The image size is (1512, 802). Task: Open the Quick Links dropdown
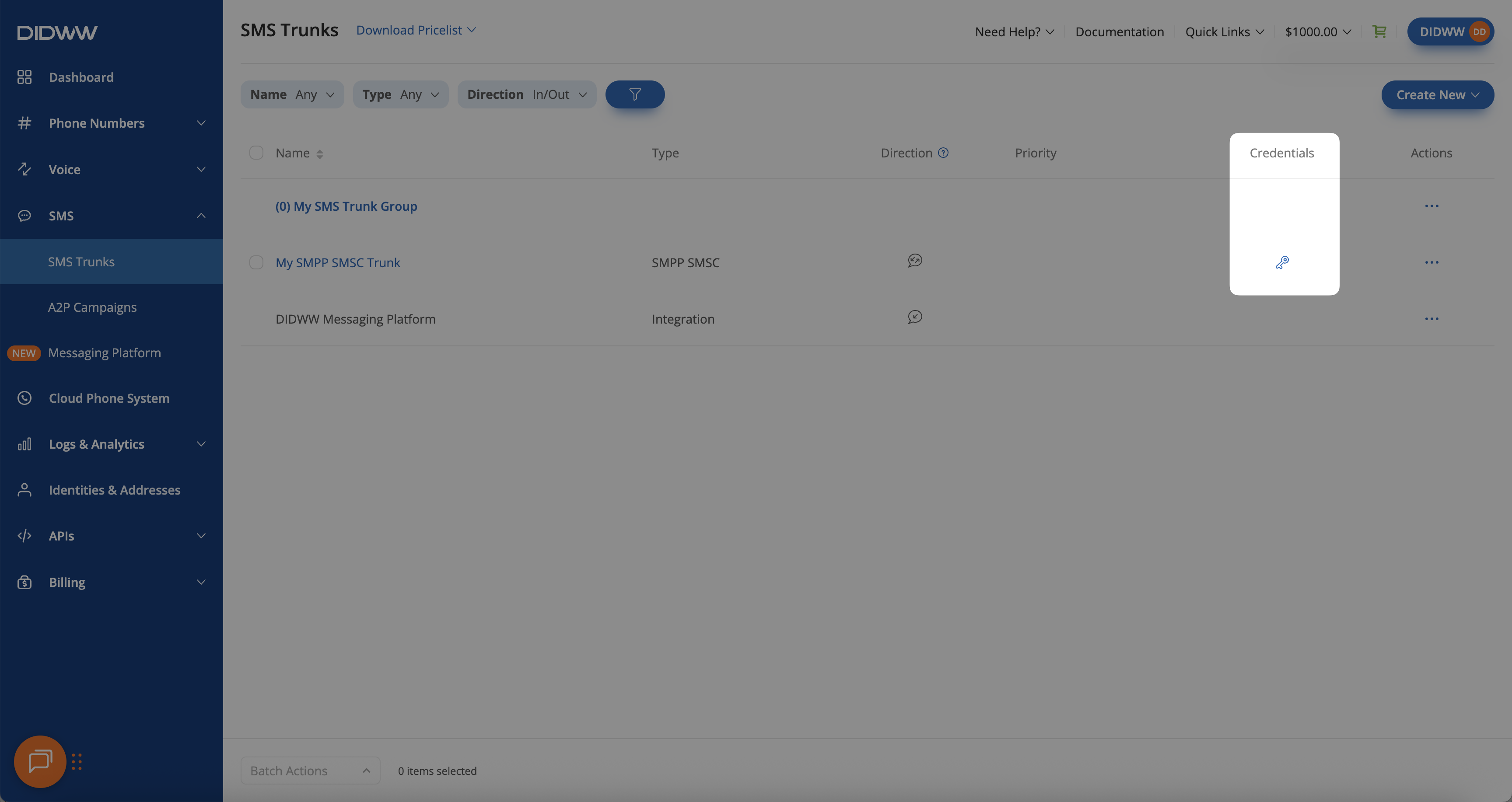coord(1225,31)
